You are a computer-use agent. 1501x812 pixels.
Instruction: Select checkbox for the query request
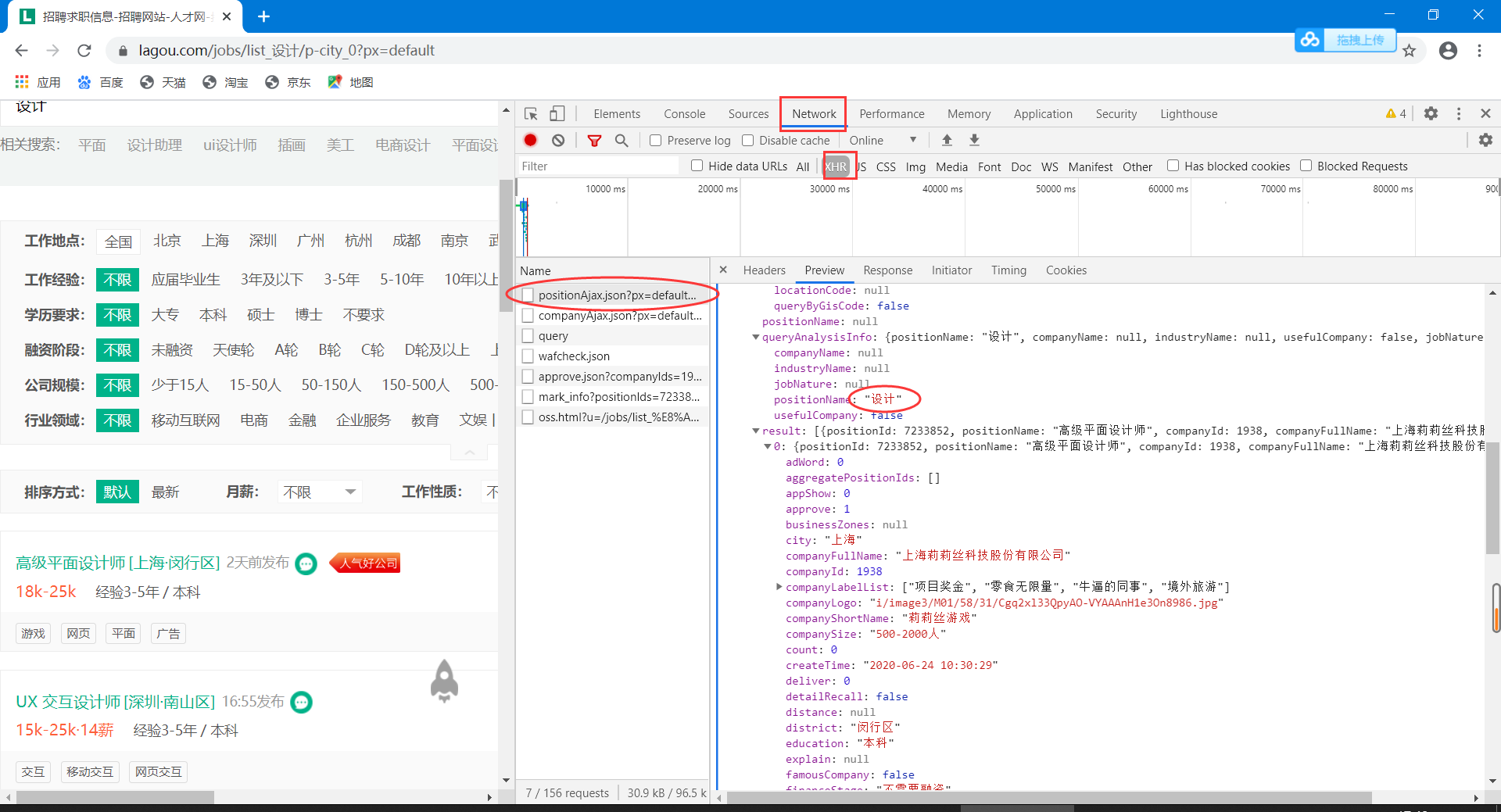coord(528,336)
